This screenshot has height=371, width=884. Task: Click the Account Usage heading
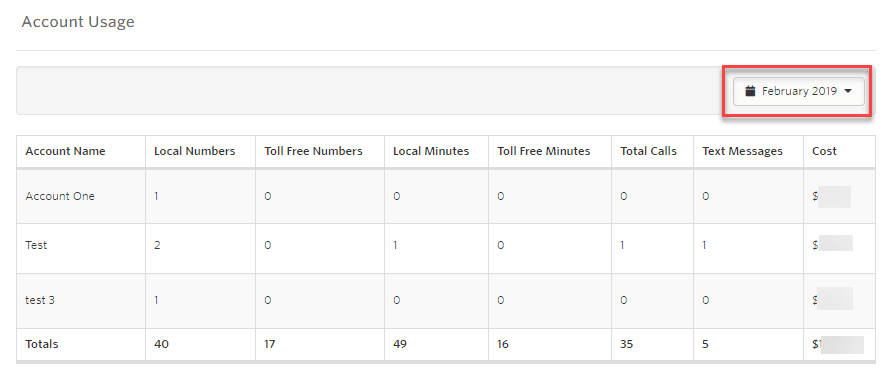[78, 22]
